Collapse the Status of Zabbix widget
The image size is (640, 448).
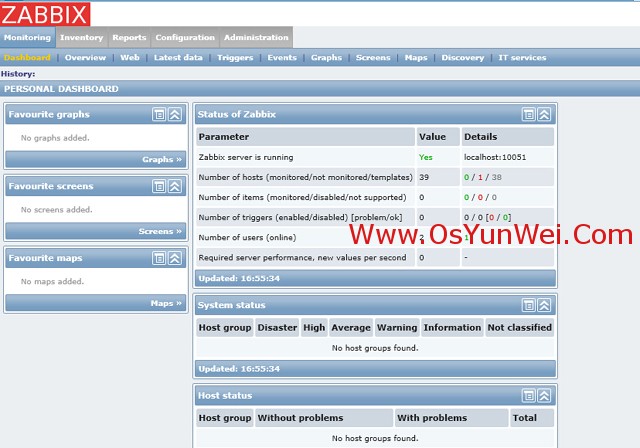click(x=545, y=115)
